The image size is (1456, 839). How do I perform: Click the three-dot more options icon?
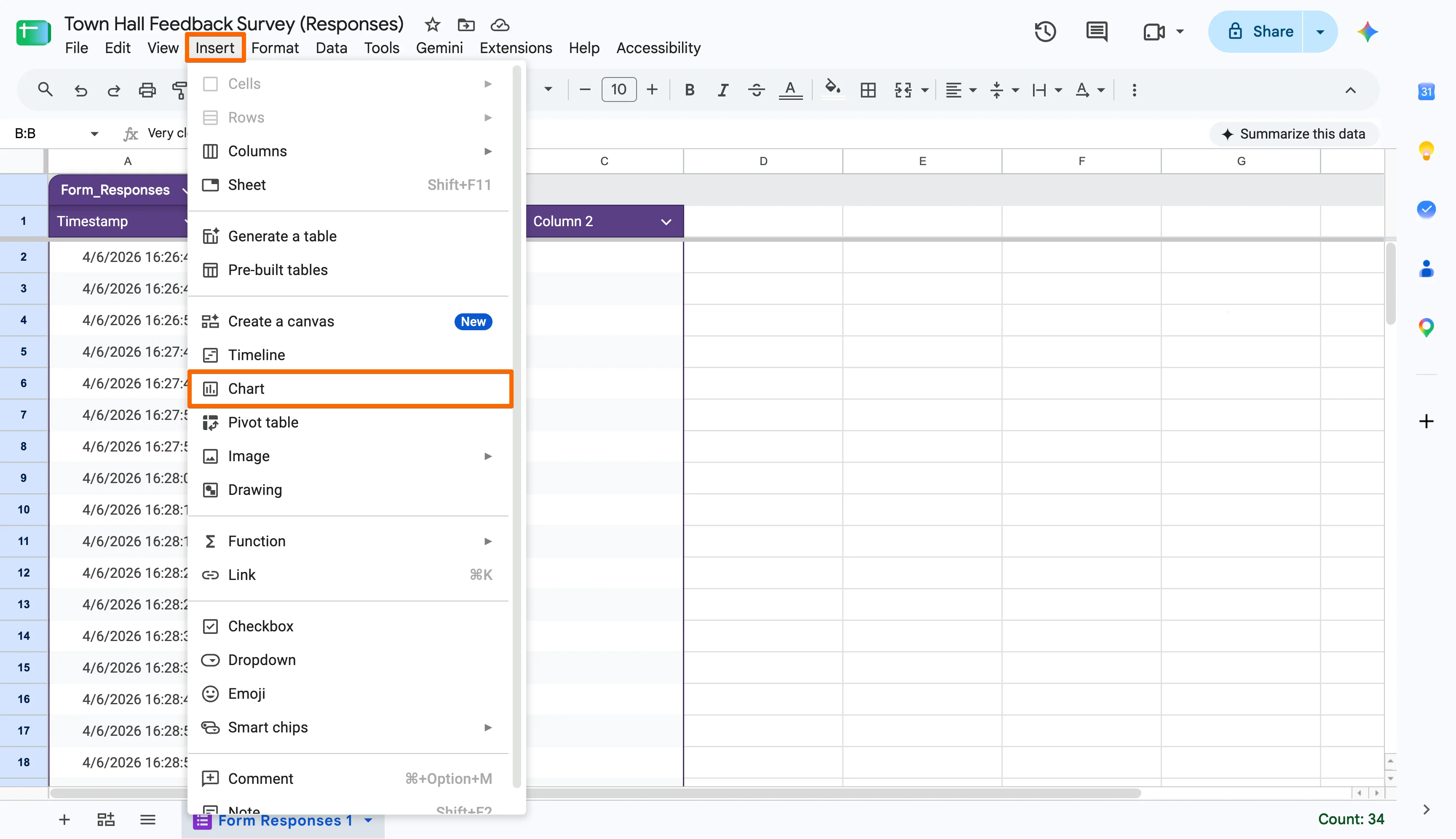[1134, 90]
